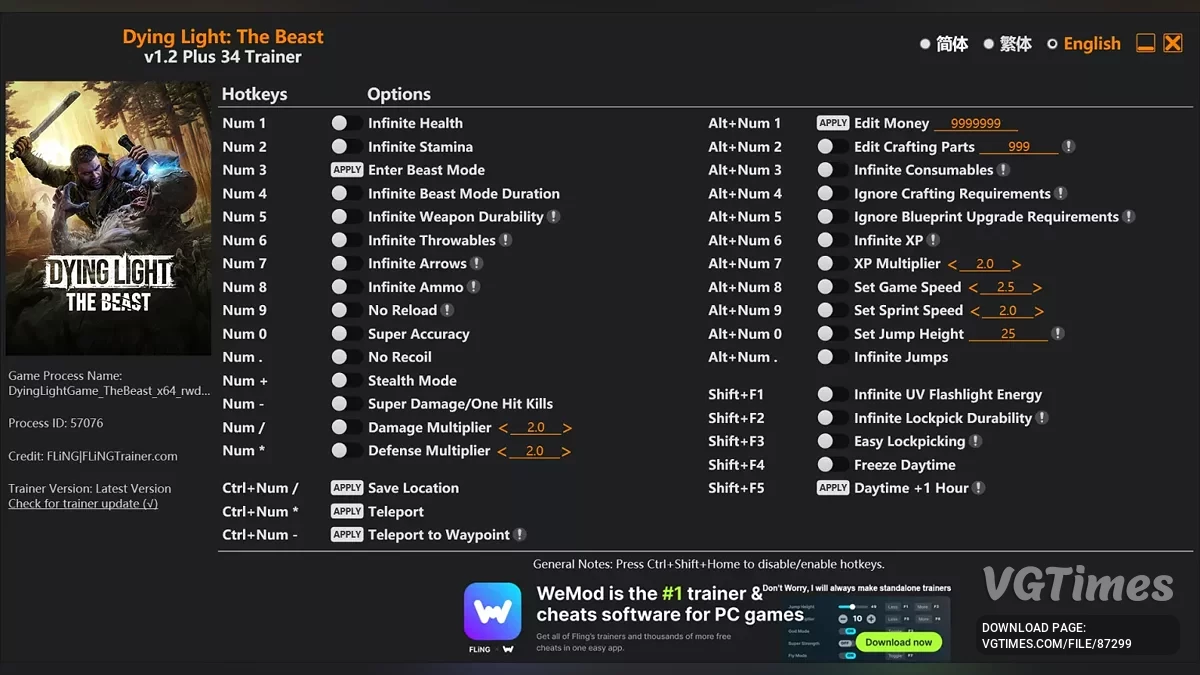Click the Edit Money value field
1200x675 pixels.
tap(975, 124)
